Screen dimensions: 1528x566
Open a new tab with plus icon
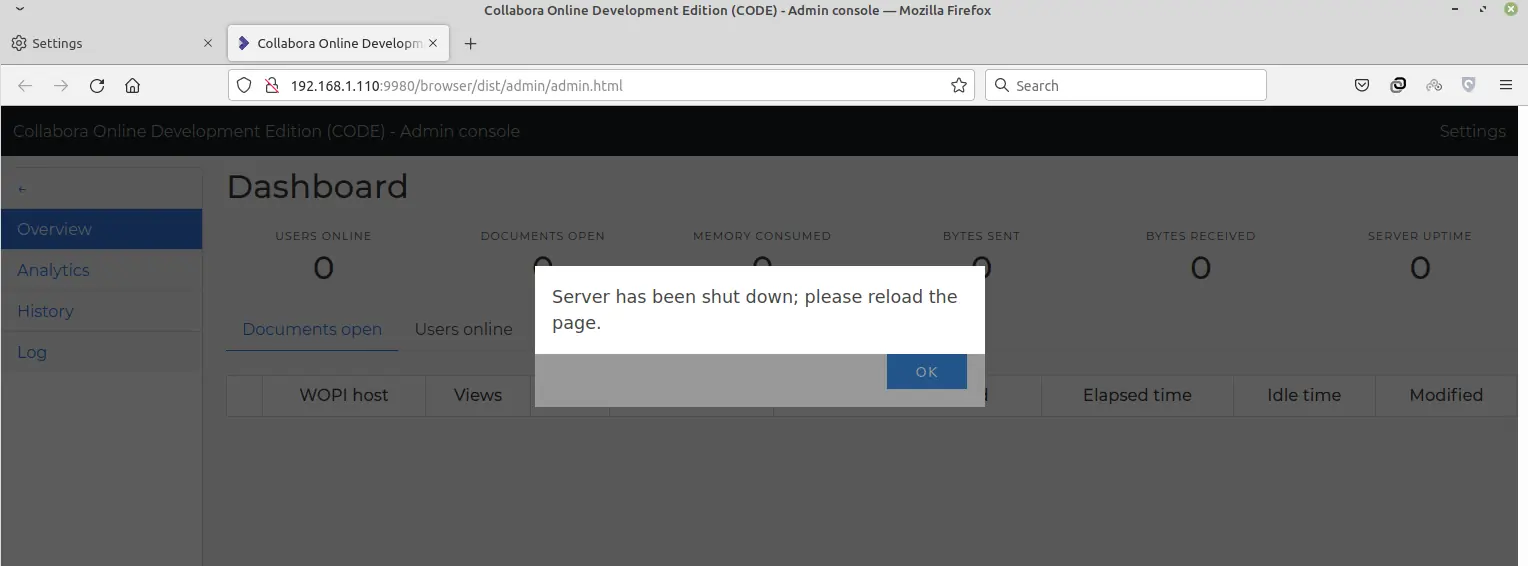[471, 43]
